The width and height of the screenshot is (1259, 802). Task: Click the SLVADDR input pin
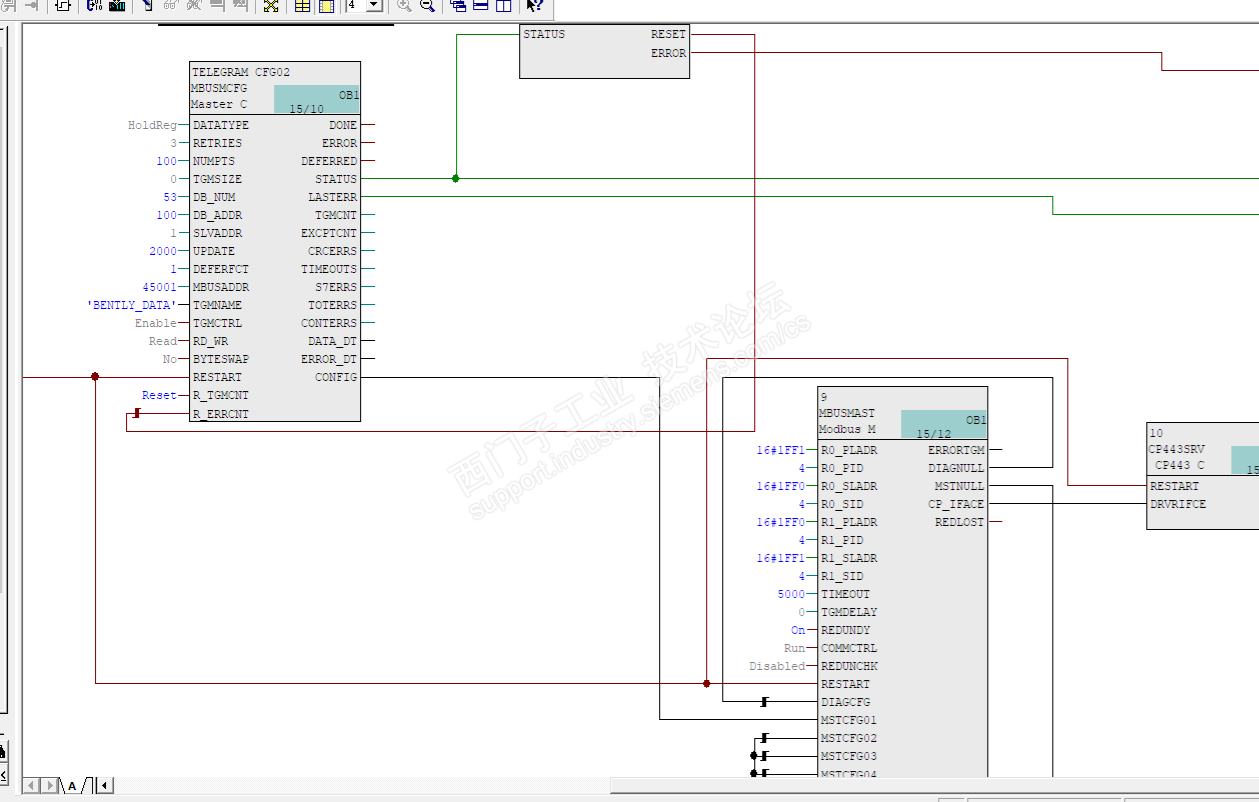click(x=217, y=233)
